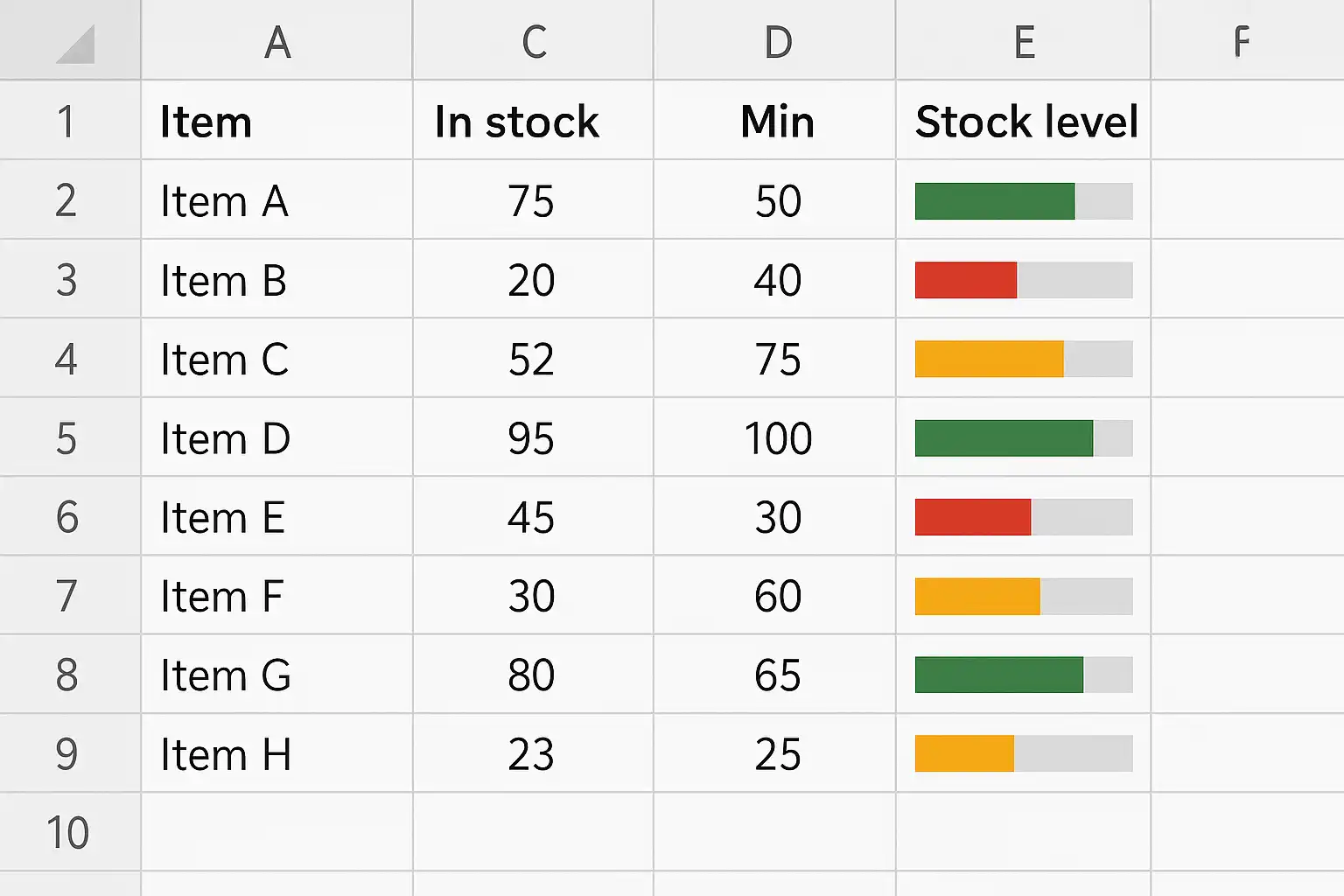1344x896 pixels.
Task: Select Item E's in-stock value 45
Action: pyautogui.click(x=531, y=517)
